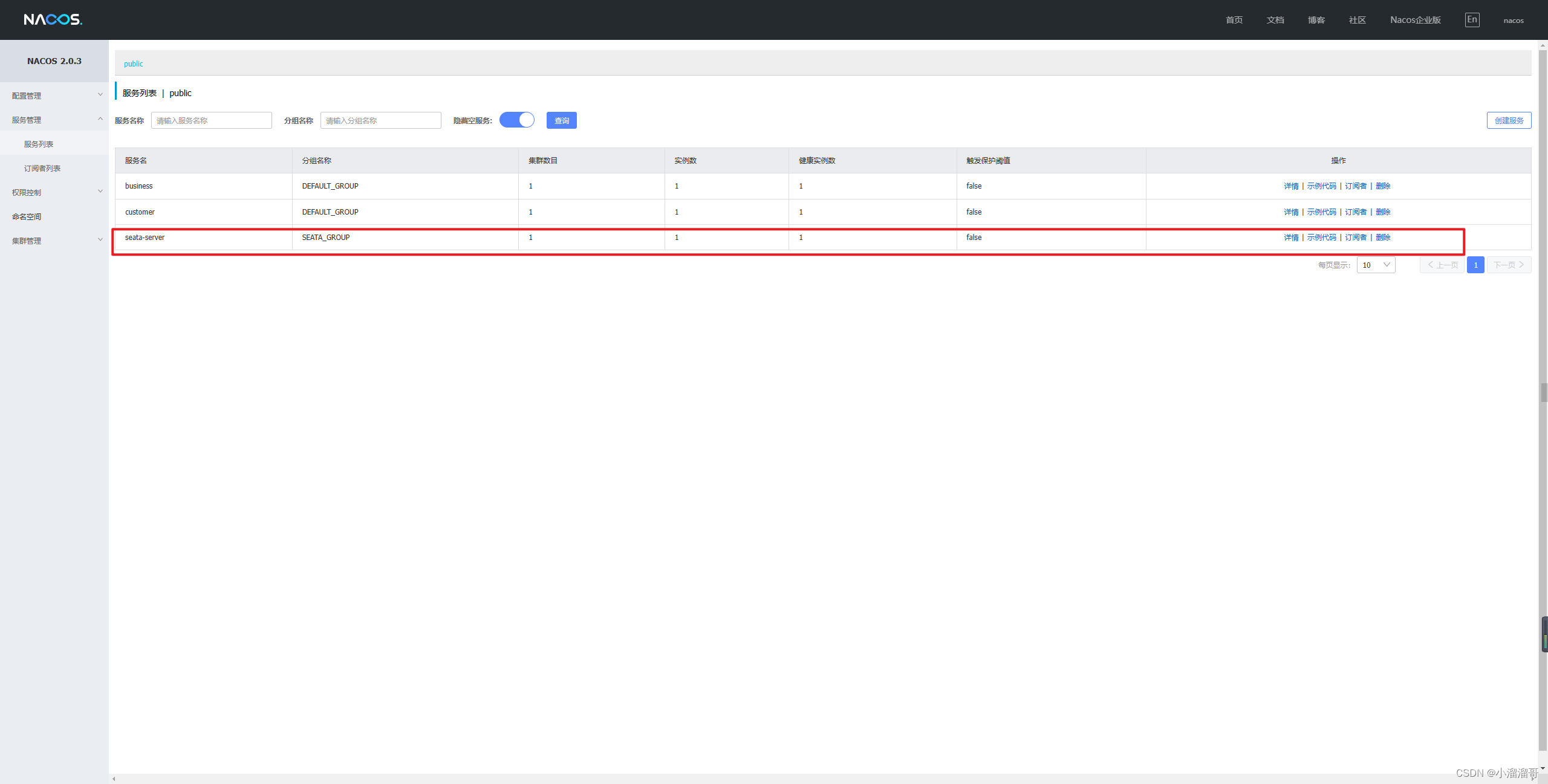Click the 触发保护阈值 column header
The height and width of the screenshot is (784, 1548).
[1051, 161]
